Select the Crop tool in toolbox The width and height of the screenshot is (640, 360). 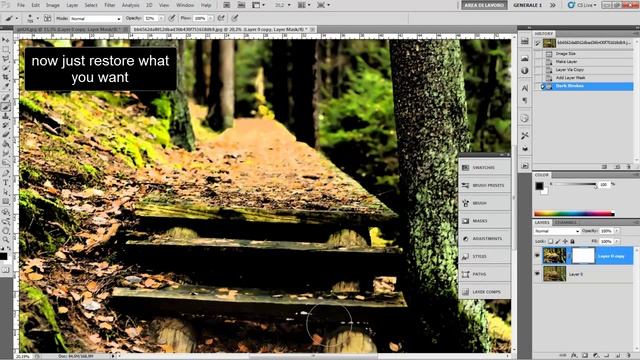[x=6, y=77]
